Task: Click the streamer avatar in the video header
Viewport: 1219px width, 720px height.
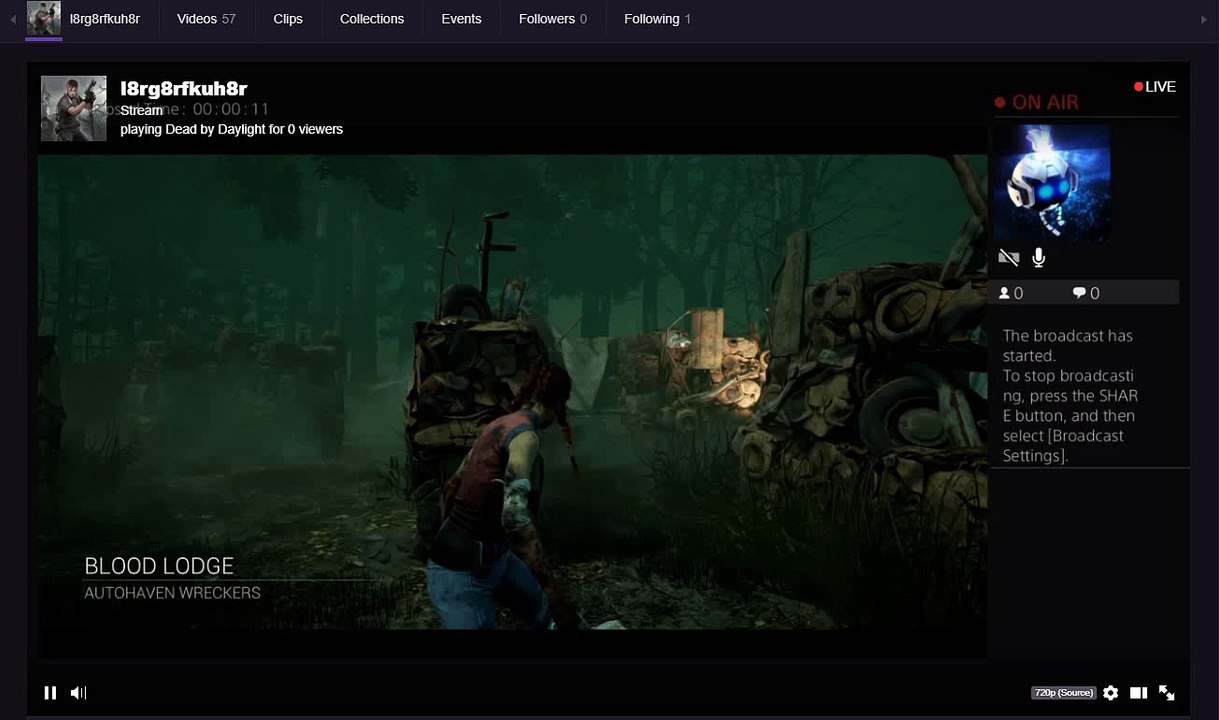Action: (x=74, y=108)
